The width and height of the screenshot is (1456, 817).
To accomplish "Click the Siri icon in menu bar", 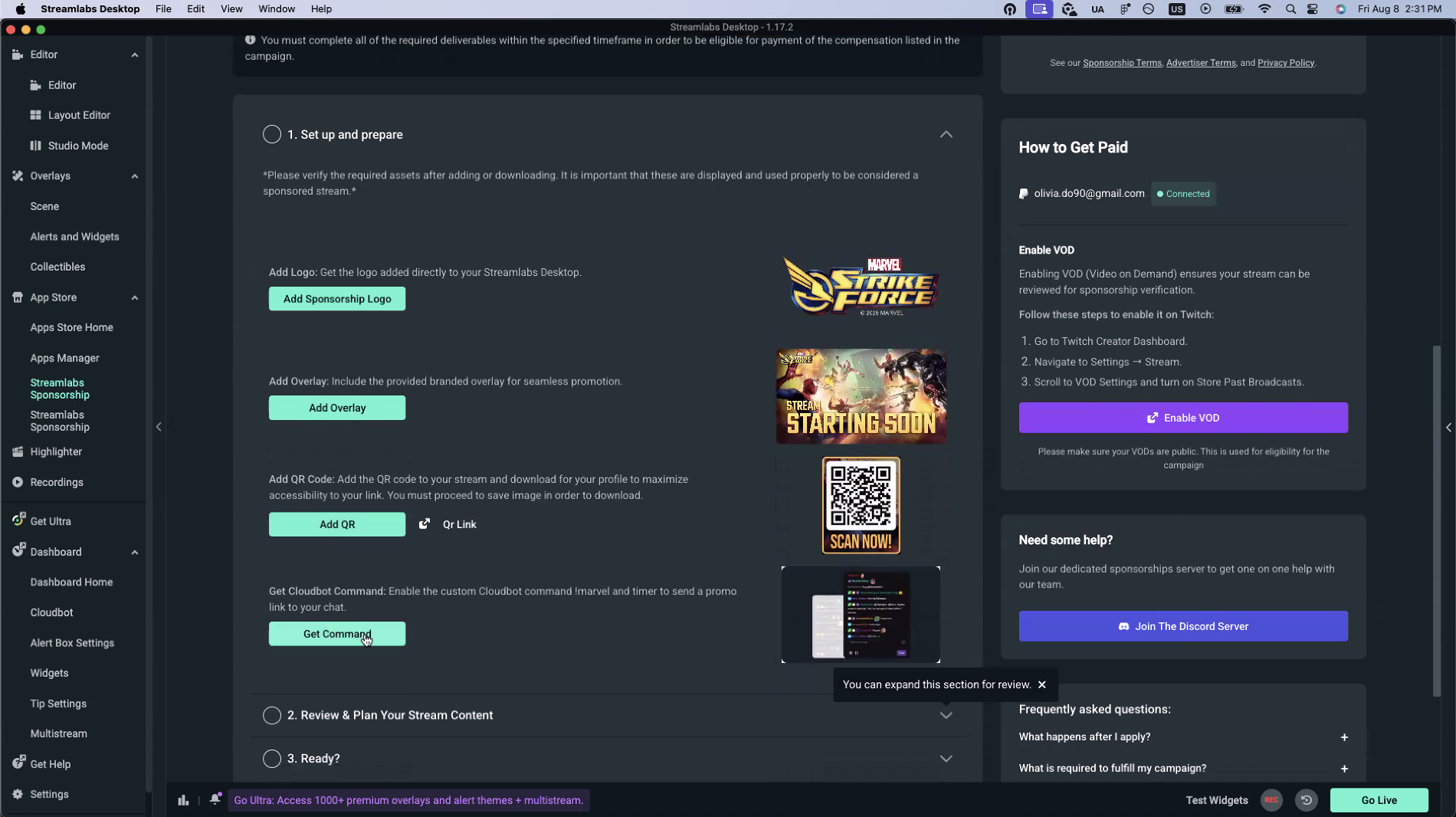I will (x=1340, y=9).
